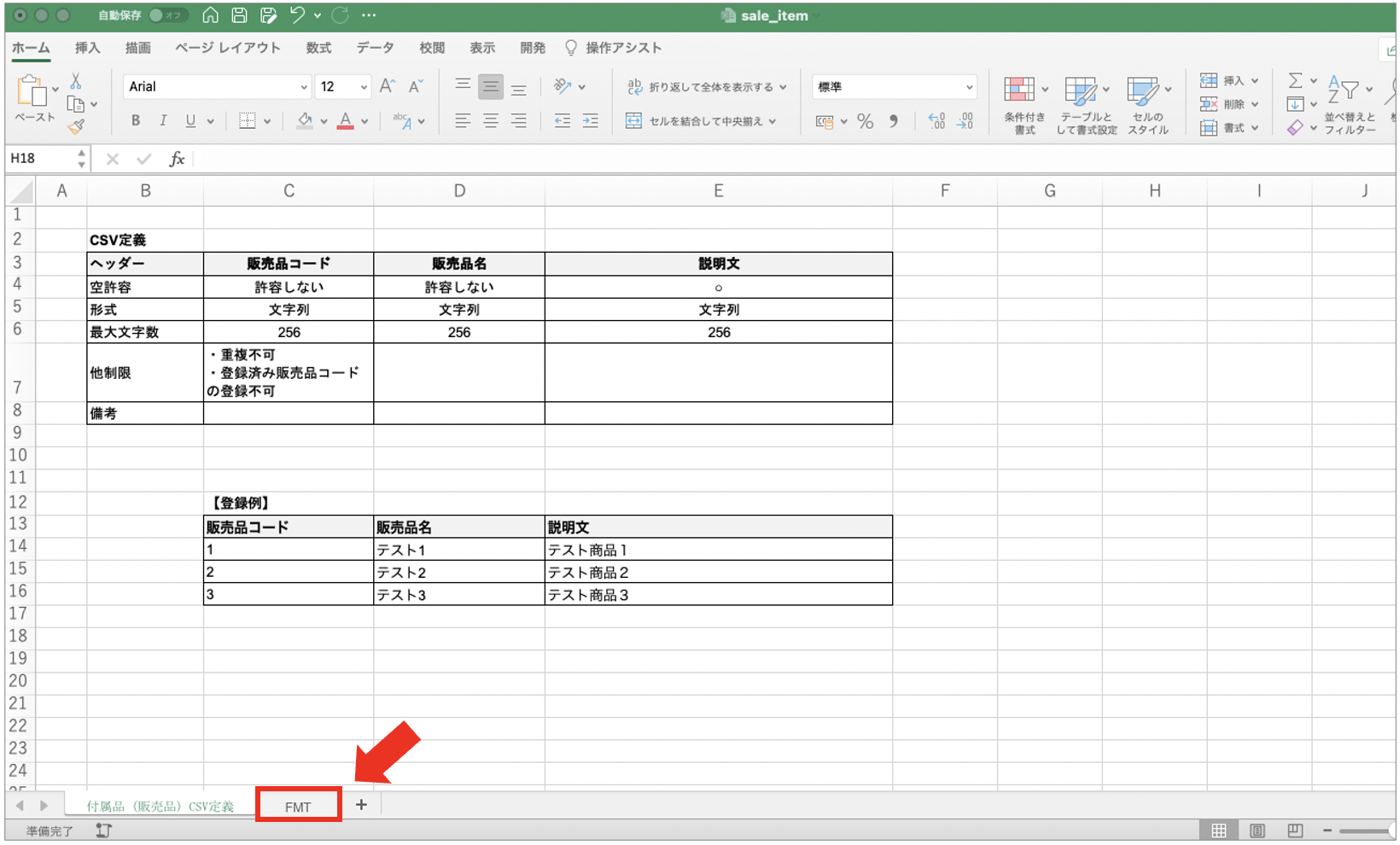Click the Home icon in title bar

tap(210, 15)
